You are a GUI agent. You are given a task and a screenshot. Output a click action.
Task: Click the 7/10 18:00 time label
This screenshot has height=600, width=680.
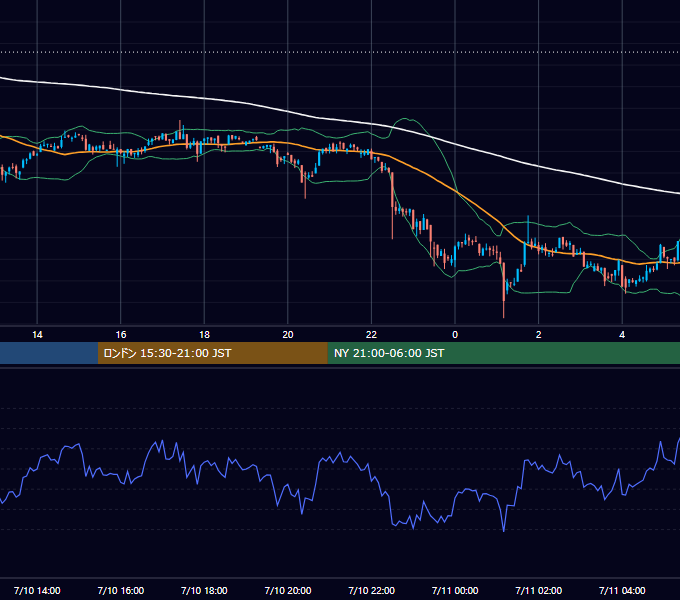[204, 590]
